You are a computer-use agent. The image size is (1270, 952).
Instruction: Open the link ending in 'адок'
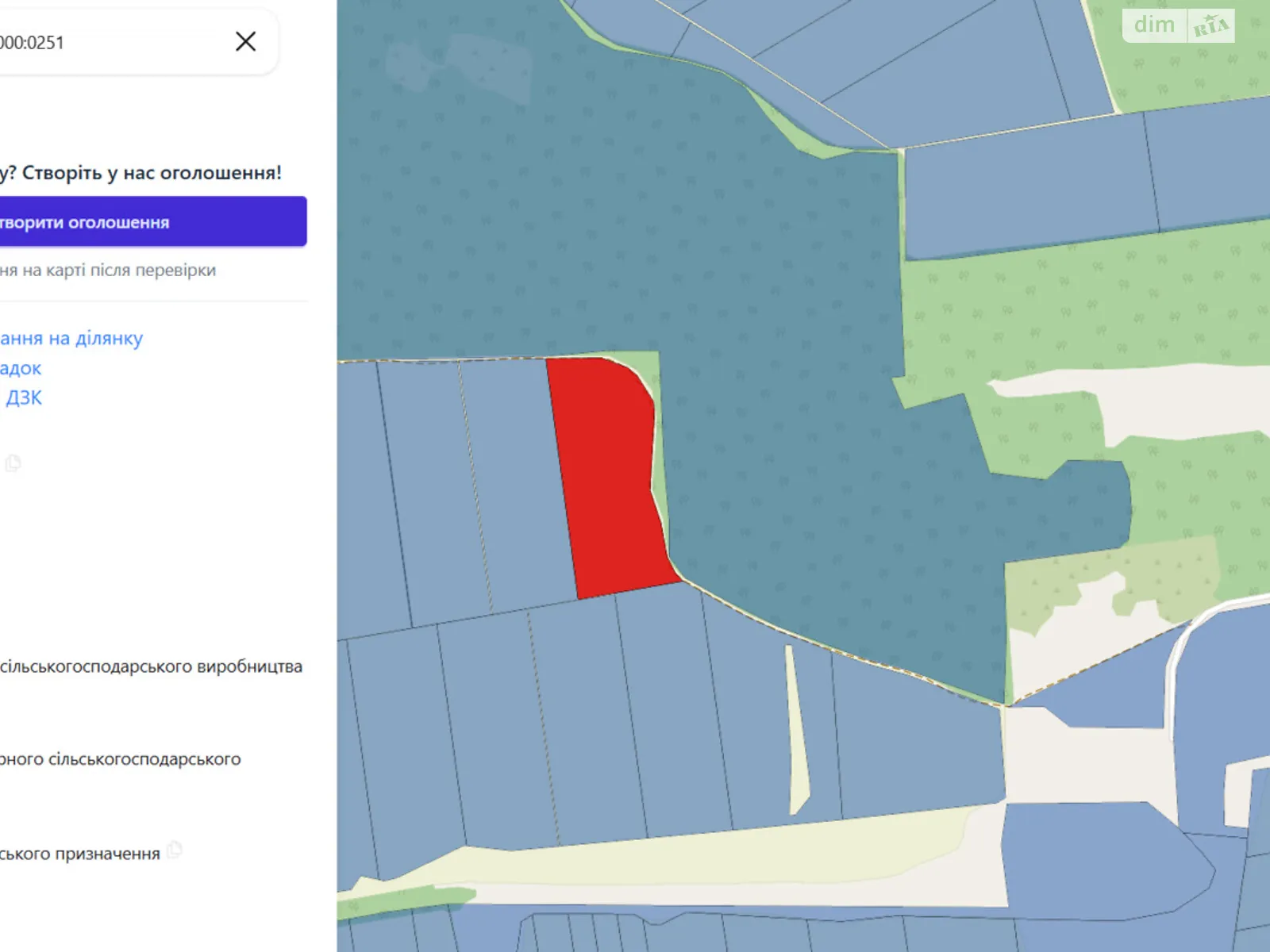click(21, 369)
